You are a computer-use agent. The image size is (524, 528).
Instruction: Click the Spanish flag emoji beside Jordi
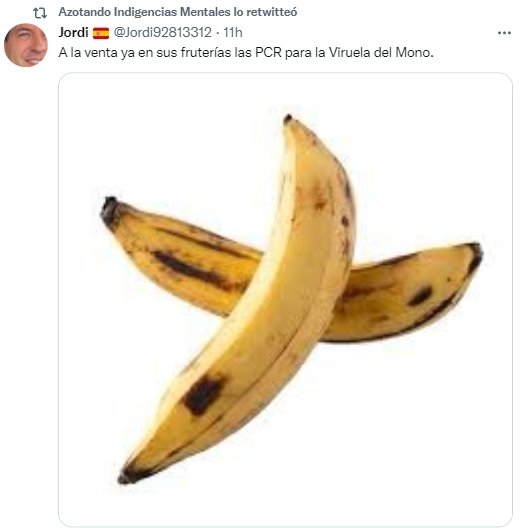tap(101, 33)
